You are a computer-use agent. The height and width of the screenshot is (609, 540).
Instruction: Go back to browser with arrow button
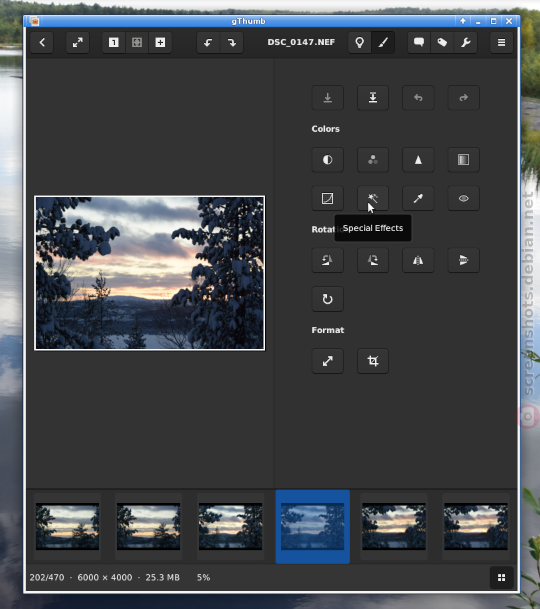point(42,42)
